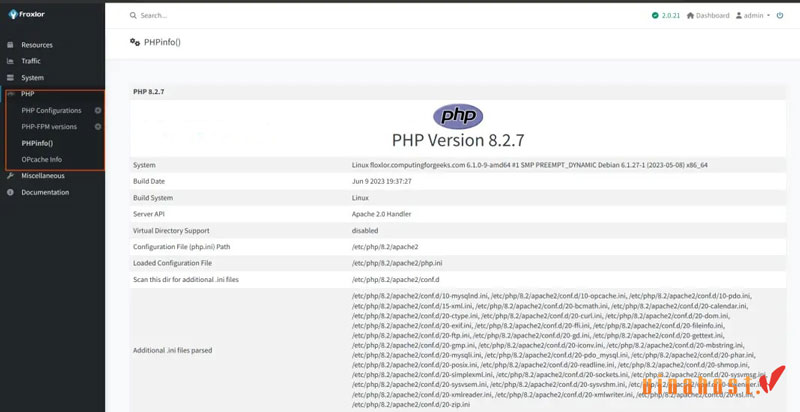
Task: Click the power logout icon
Action: [780, 15]
